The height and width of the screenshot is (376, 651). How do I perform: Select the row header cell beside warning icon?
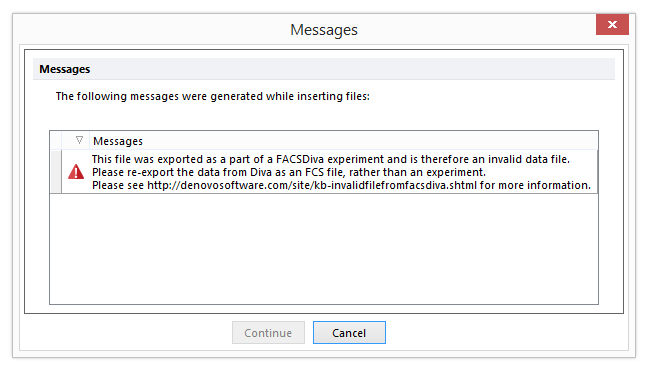(56, 172)
